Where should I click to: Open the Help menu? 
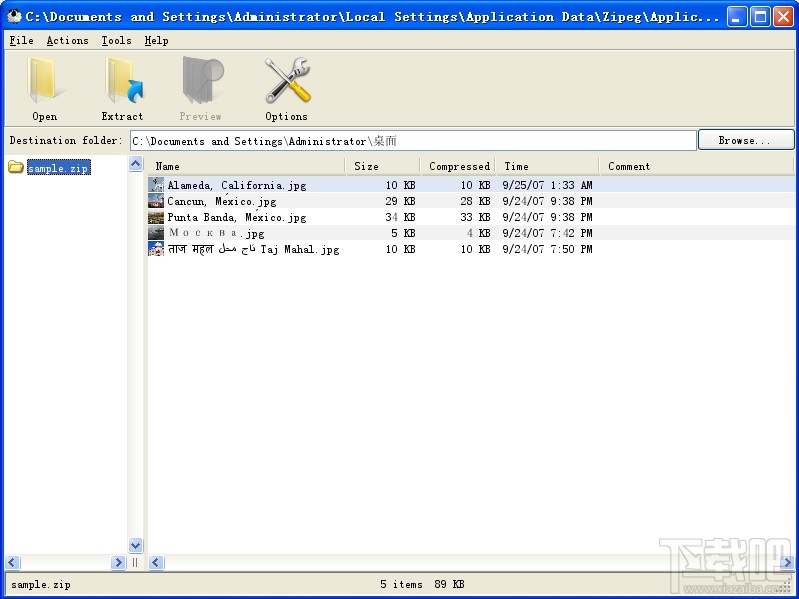156,40
